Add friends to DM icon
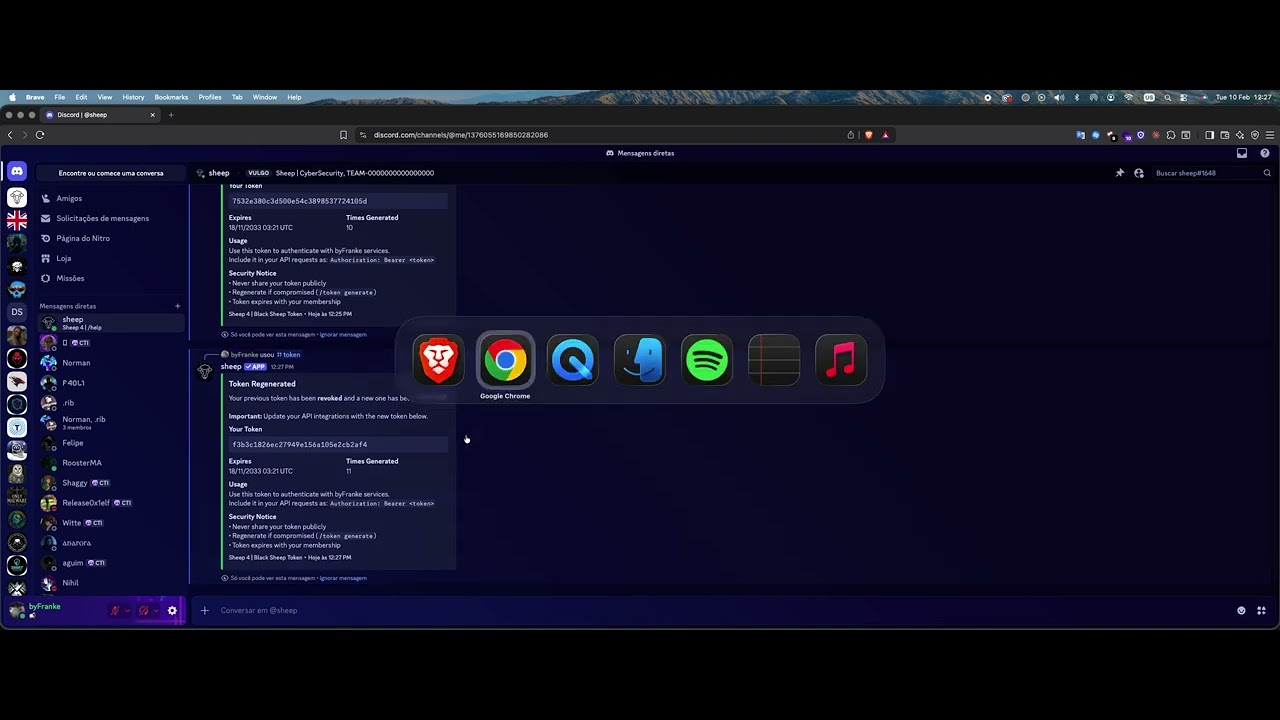1280x720 pixels. pyautogui.click(x=1139, y=173)
